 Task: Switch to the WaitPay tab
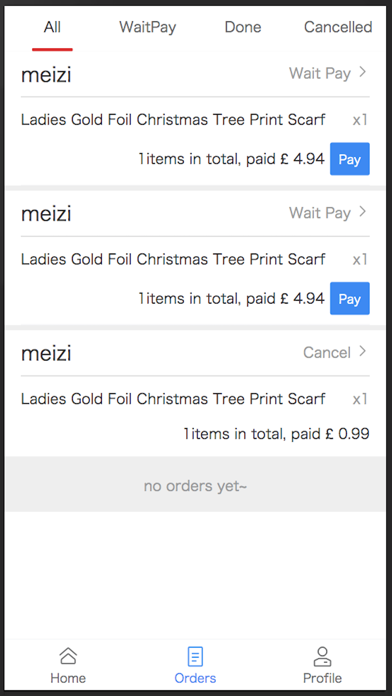(147, 27)
